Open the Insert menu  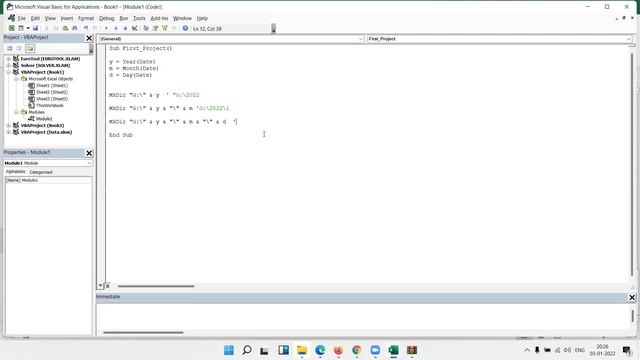click(x=67, y=18)
